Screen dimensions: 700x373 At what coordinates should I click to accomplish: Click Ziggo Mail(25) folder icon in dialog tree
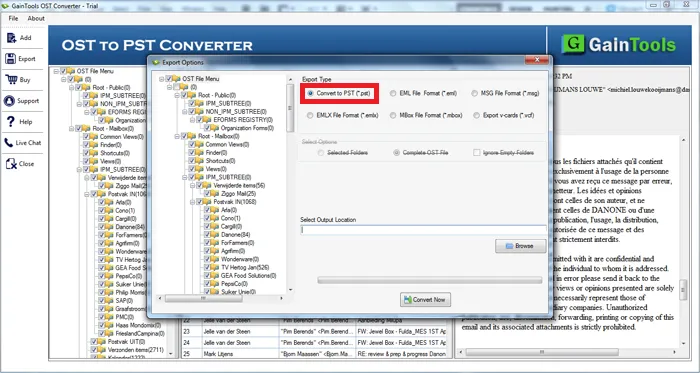(215, 194)
